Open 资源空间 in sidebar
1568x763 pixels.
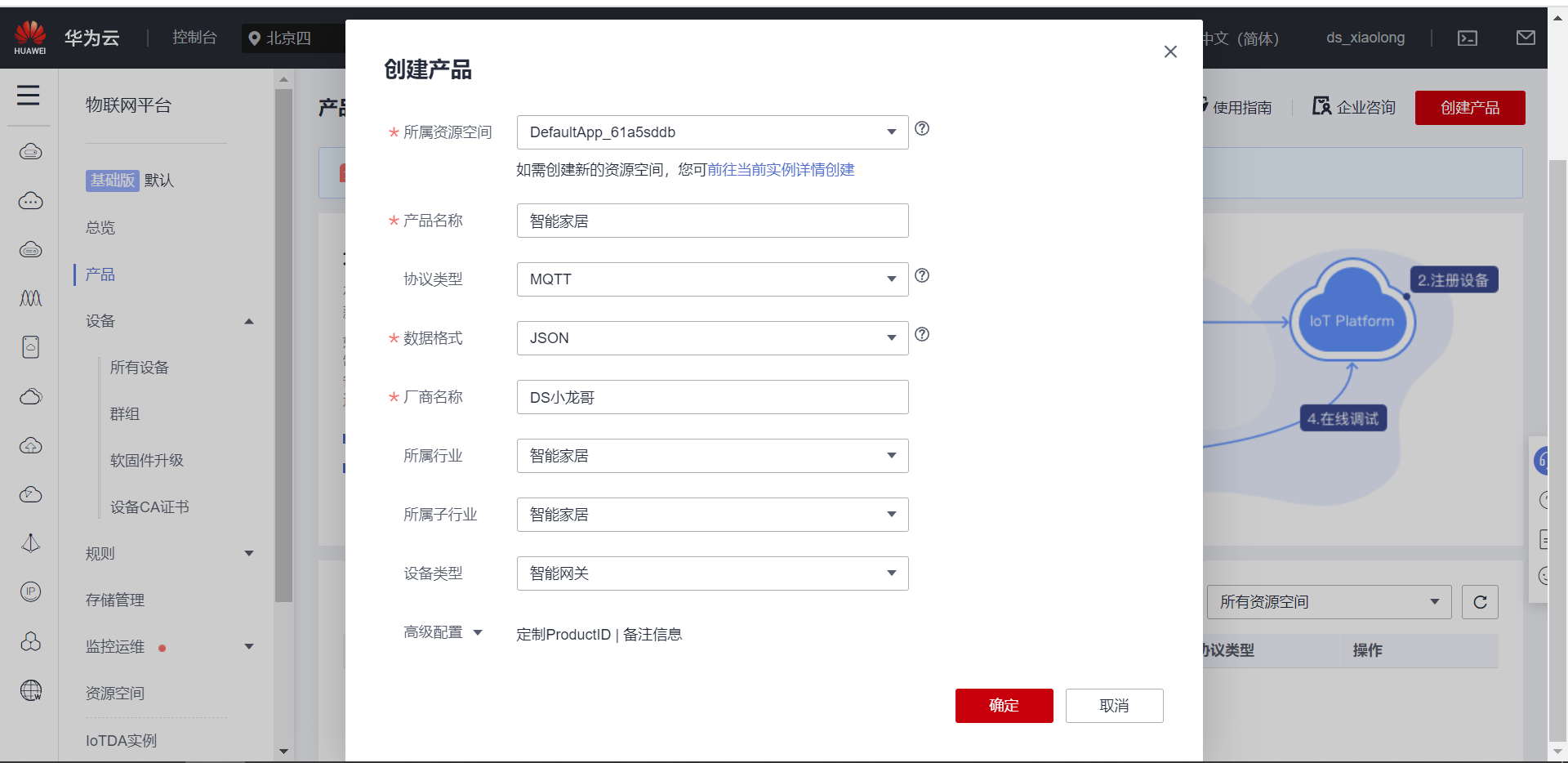click(115, 694)
